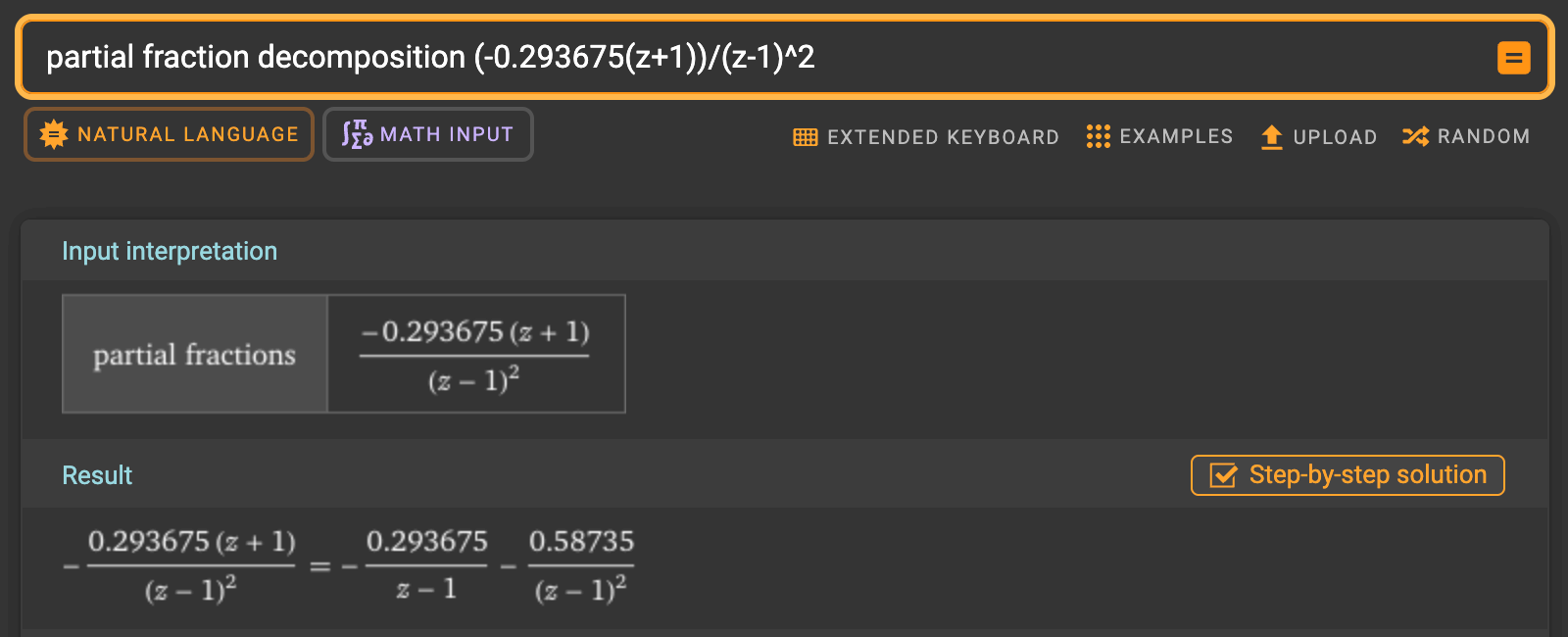
Task: Open the Examples text link
Action: tap(1176, 136)
